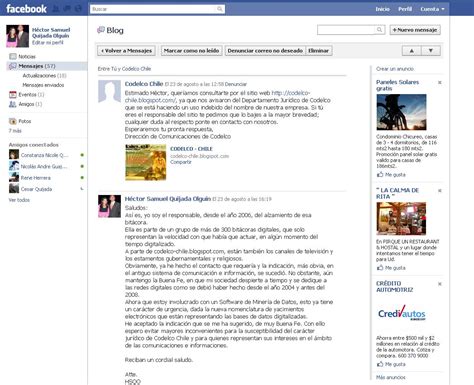This screenshot has width=474, height=385.
Task: Go to previous message with up arrow
Action: 412,51
